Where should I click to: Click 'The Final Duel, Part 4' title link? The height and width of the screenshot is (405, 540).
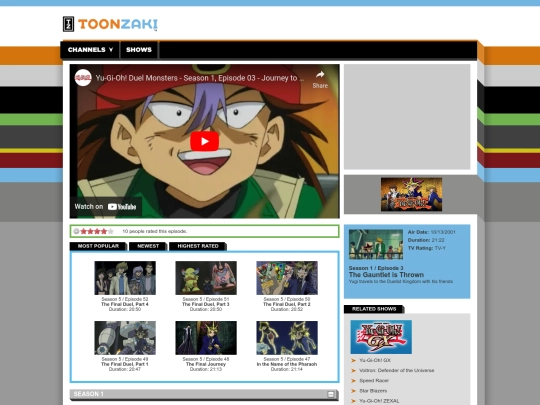point(125,304)
